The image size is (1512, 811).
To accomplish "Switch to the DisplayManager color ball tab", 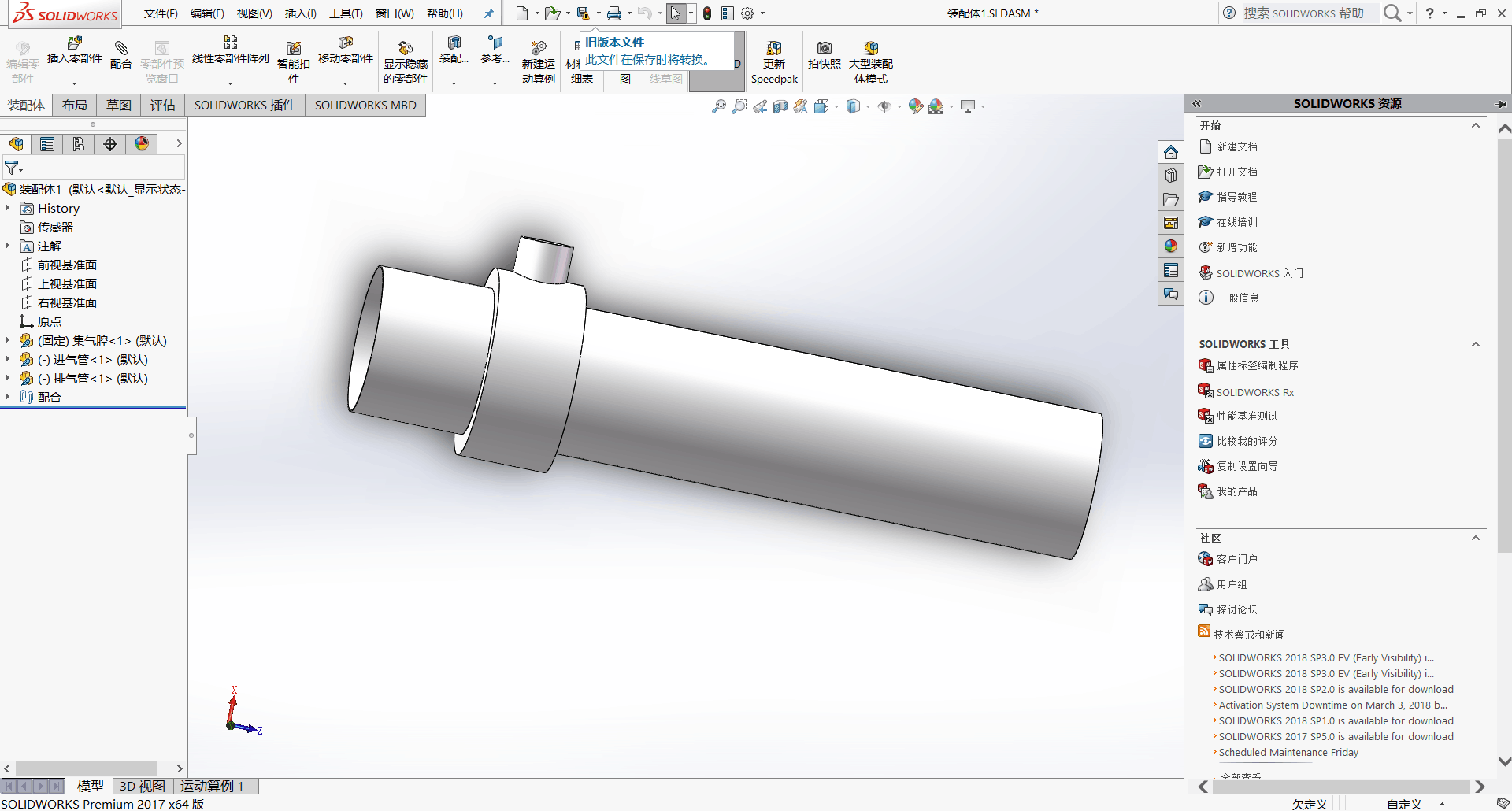I will (x=142, y=143).
